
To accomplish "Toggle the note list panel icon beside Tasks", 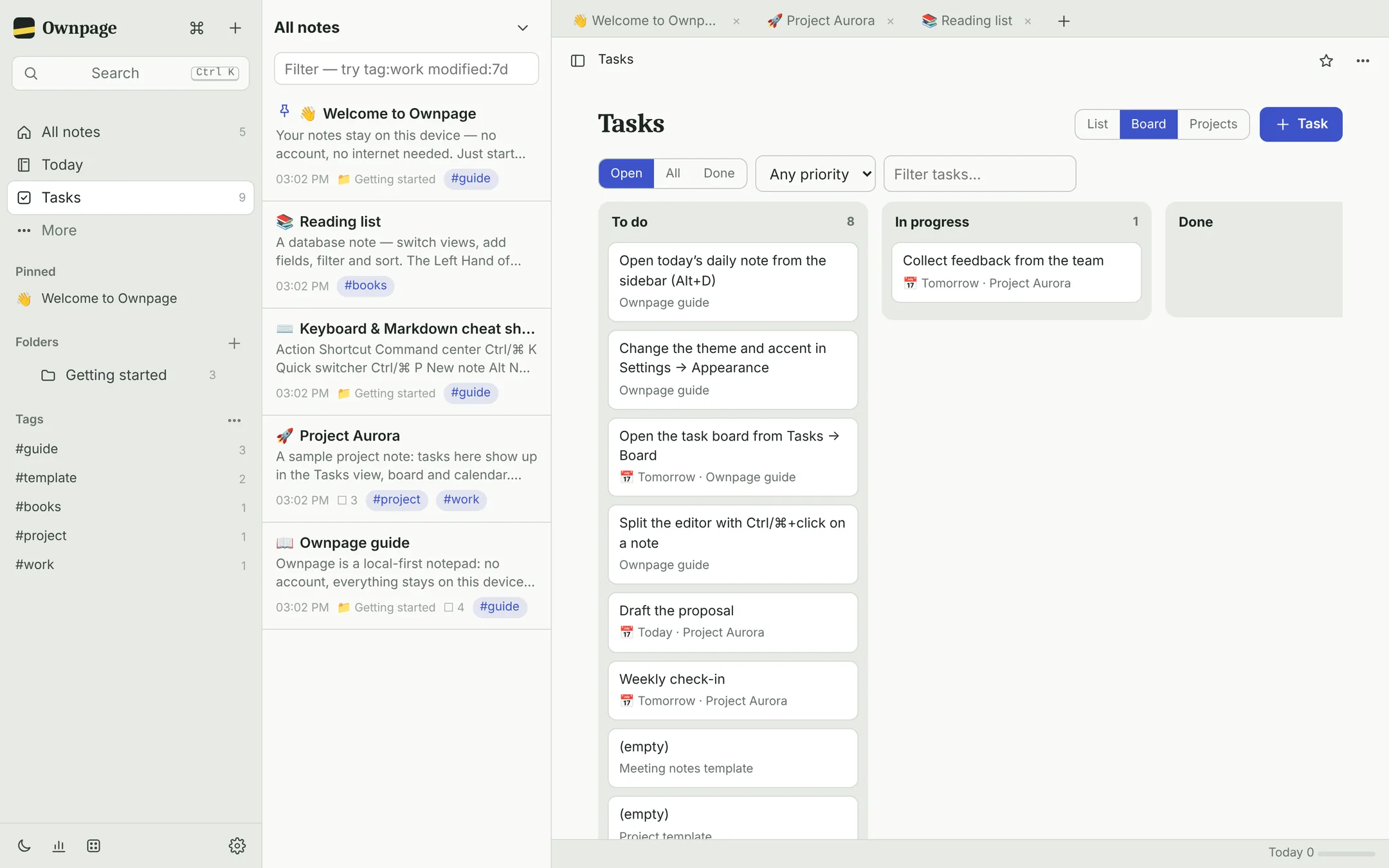I will tap(577, 60).
